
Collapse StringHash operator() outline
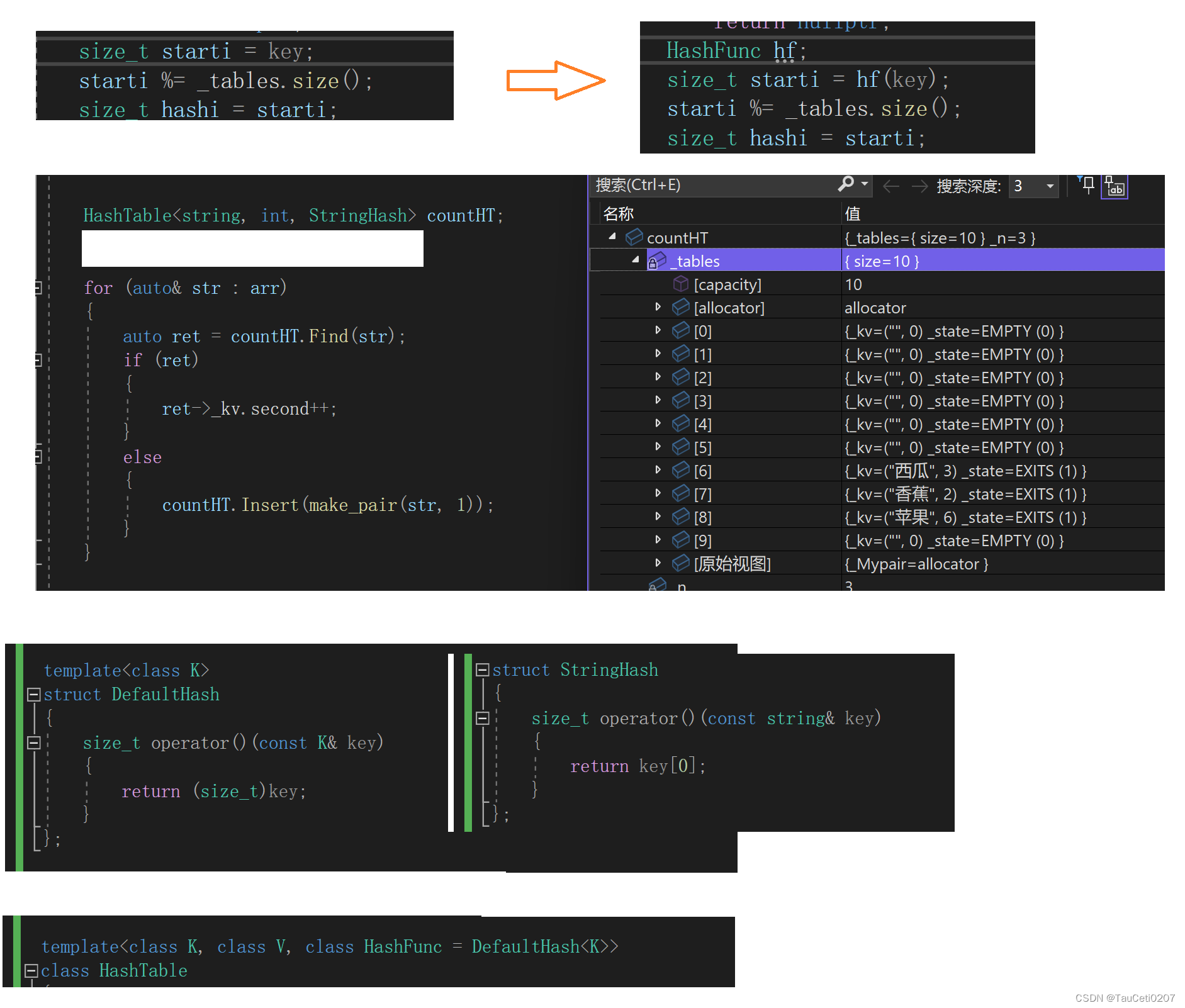(x=483, y=718)
